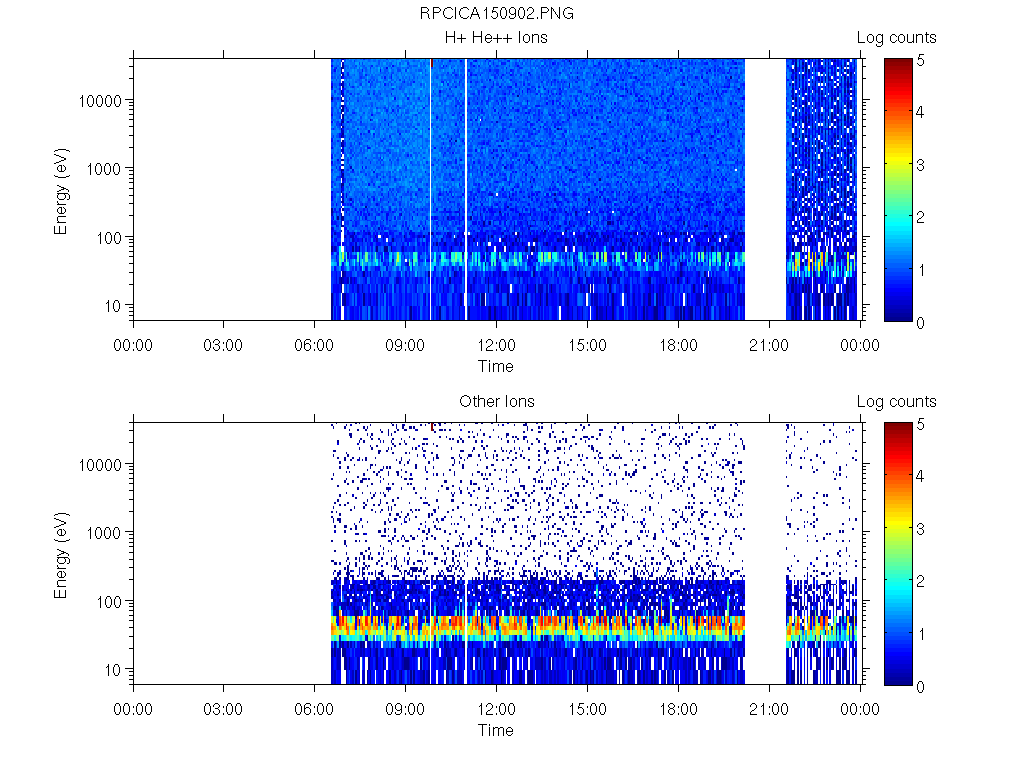Select the 'Other Ions' plot title
Viewport: 1024px width, 768px height.
coord(496,402)
